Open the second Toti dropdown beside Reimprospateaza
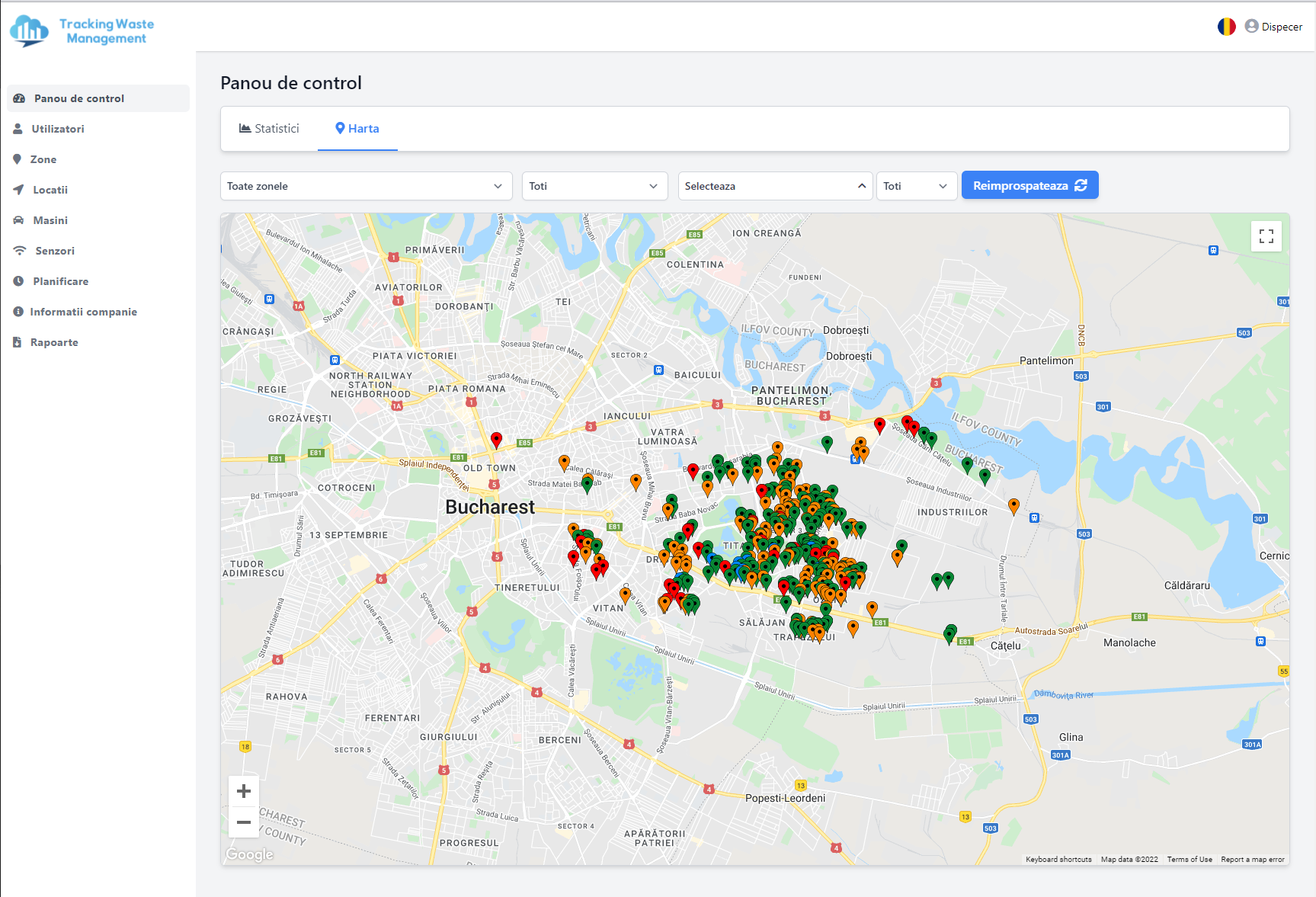 click(x=916, y=186)
